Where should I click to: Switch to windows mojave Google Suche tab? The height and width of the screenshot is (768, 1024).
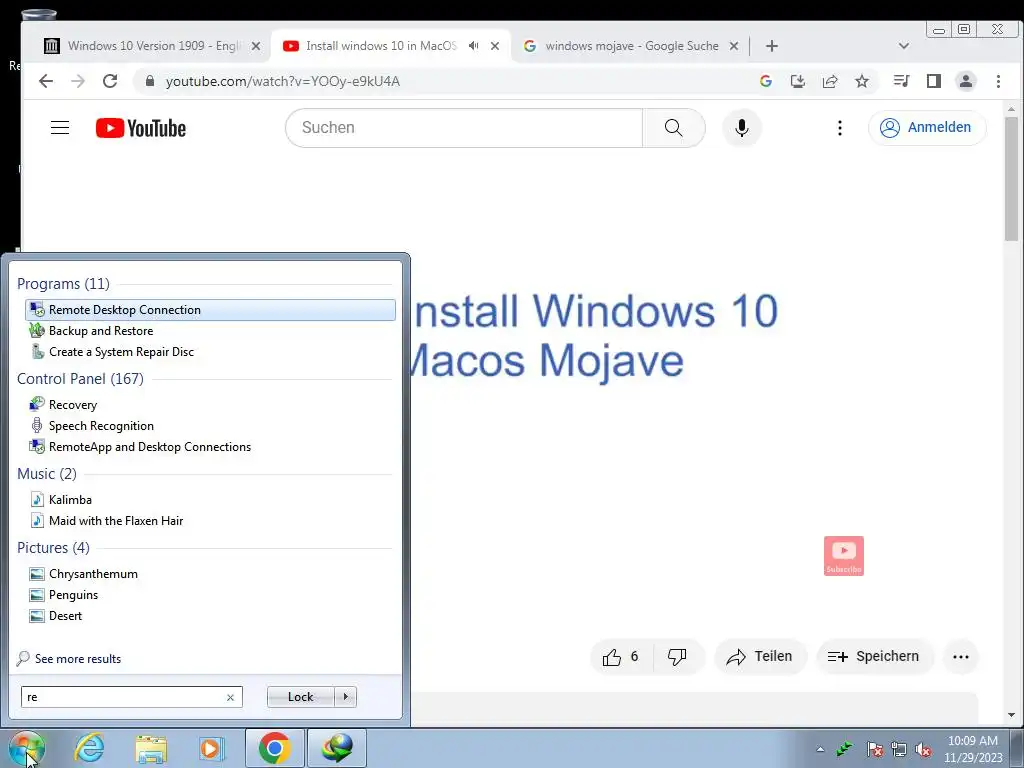click(x=632, y=46)
